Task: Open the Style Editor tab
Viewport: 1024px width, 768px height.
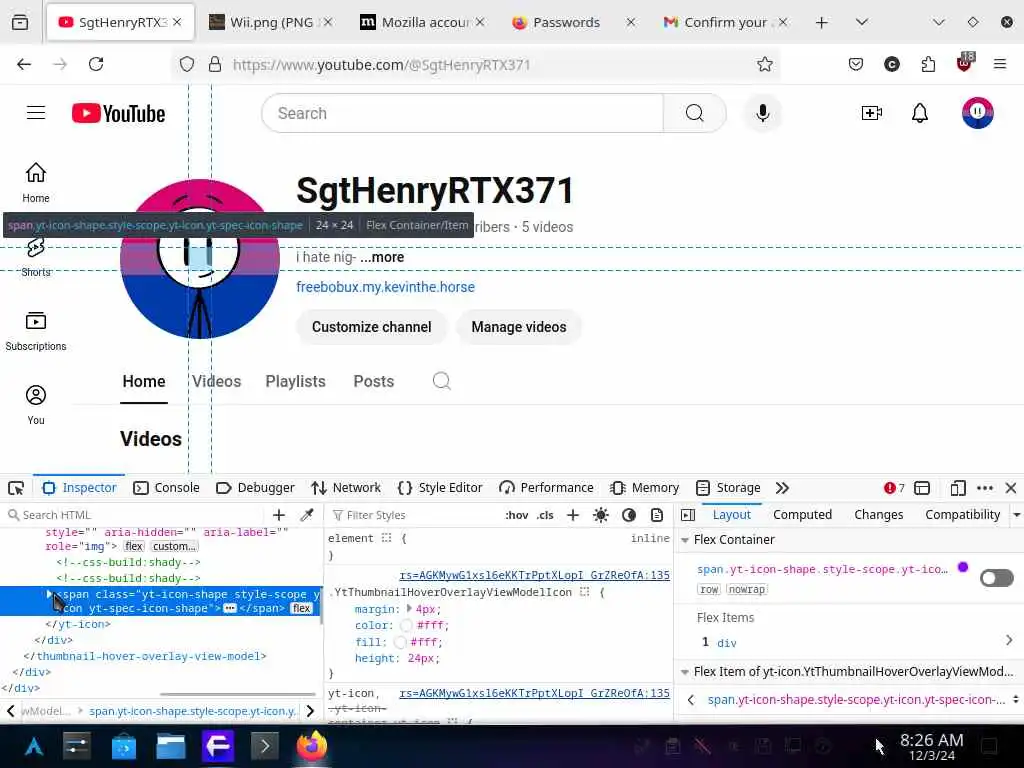Action: tap(440, 488)
